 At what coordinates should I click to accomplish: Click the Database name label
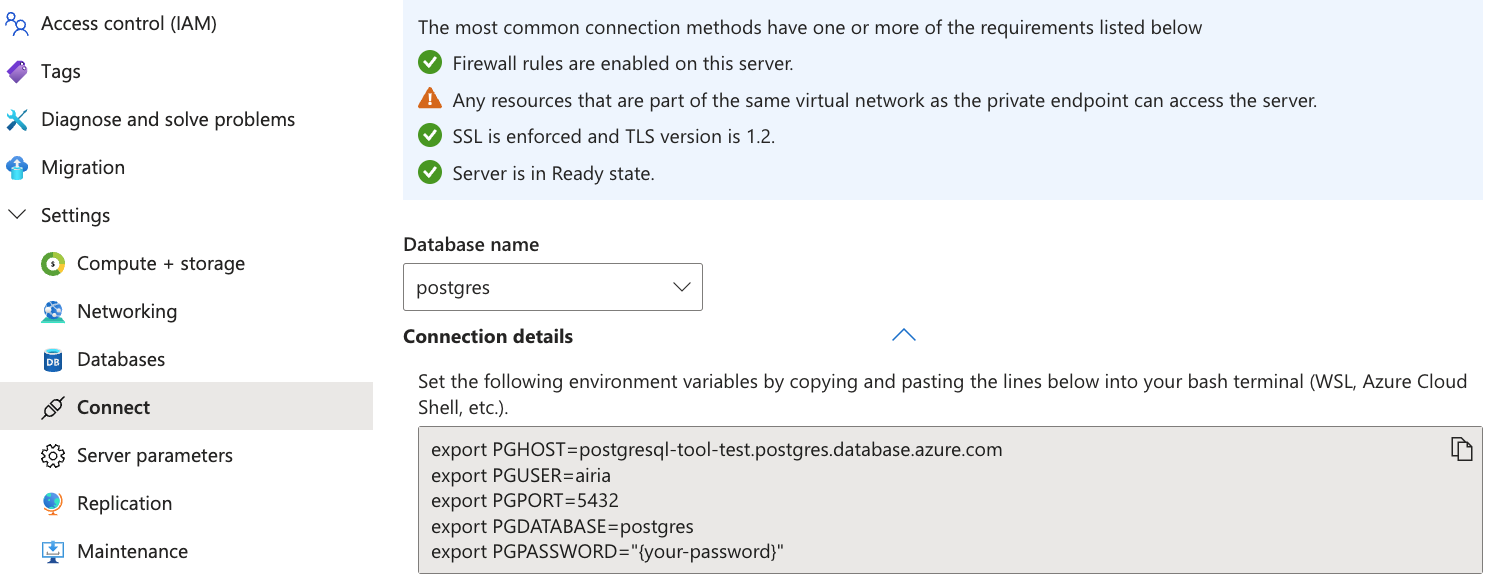pos(471,244)
